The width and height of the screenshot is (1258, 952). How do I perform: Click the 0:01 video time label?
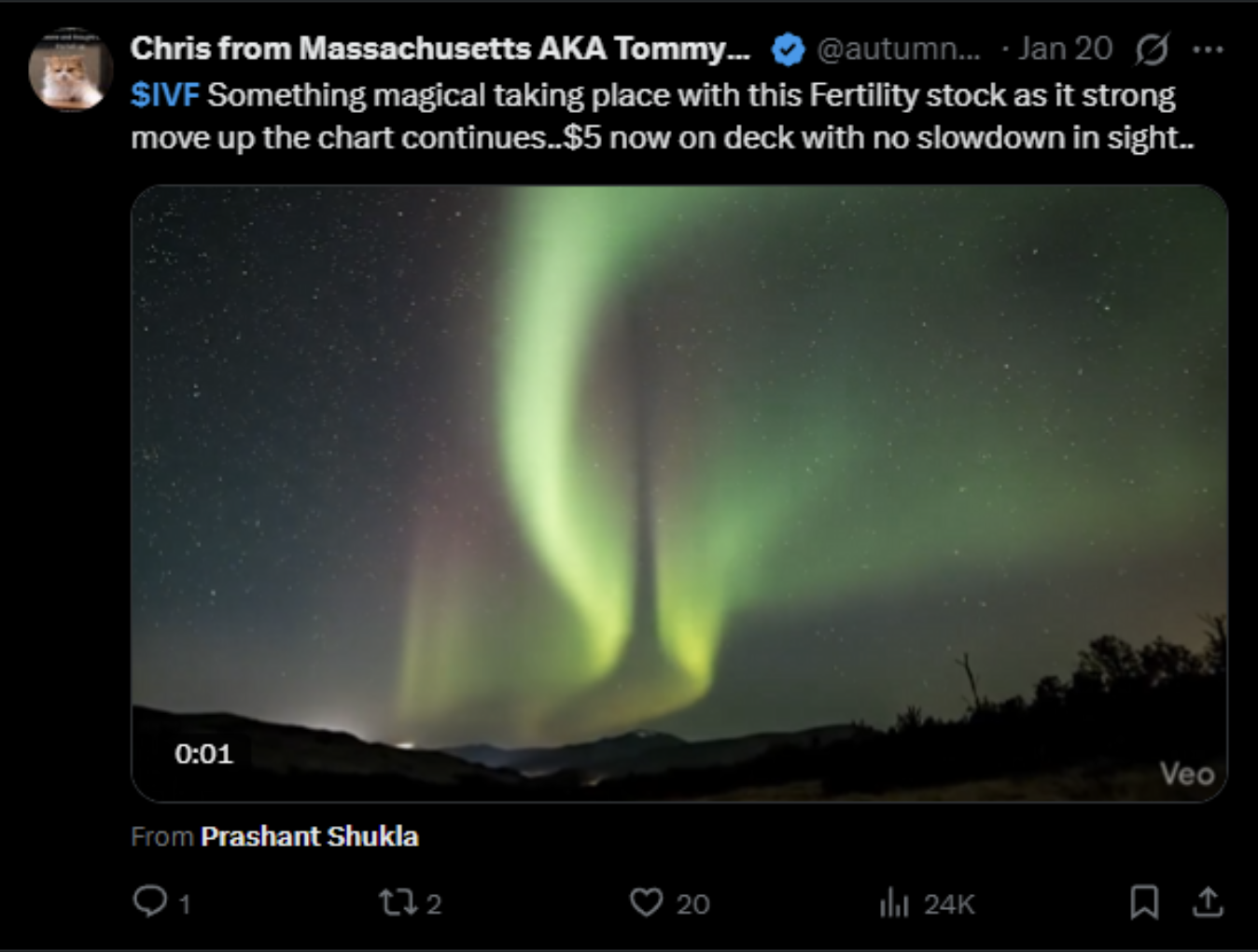click(203, 753)
